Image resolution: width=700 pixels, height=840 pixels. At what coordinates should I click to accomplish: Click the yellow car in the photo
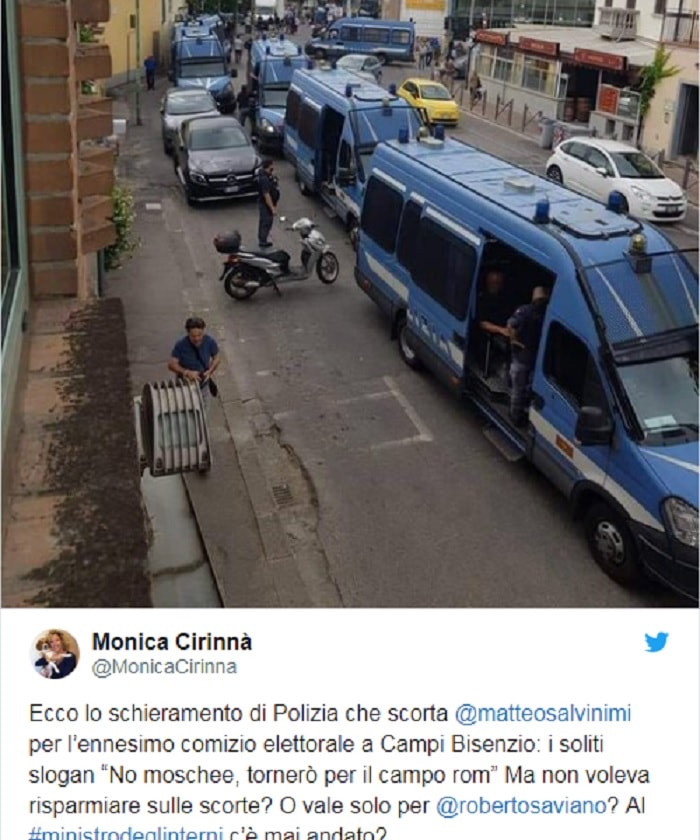coord(429,100)
